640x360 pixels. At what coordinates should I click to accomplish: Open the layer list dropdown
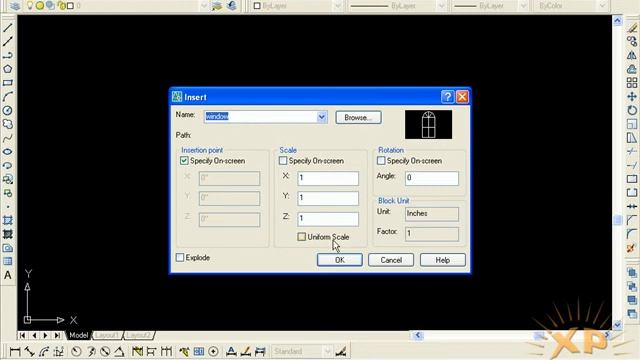pos(204,6)
